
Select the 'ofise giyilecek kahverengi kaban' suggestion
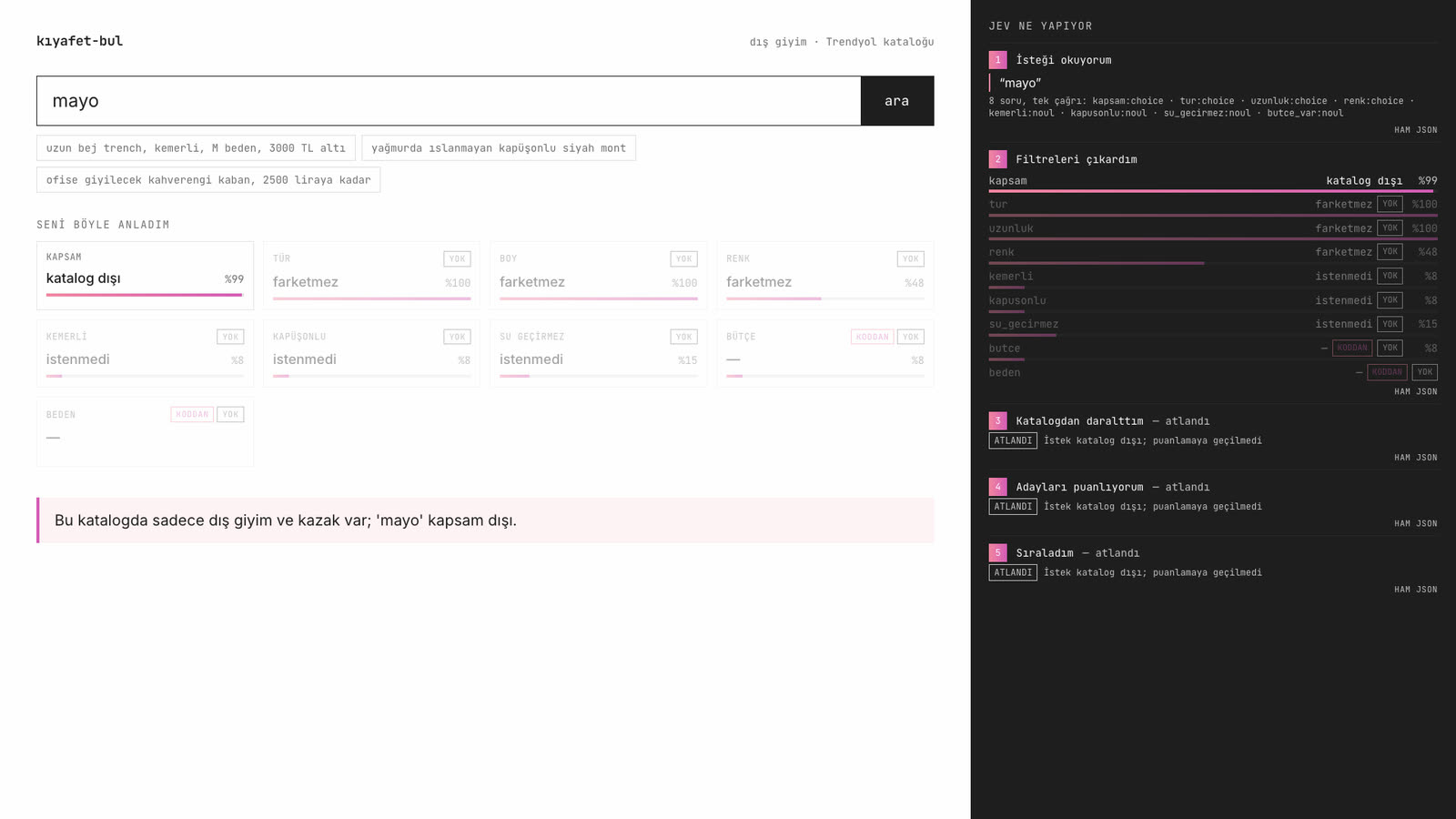pyautogui.click(x=208, y=180)
